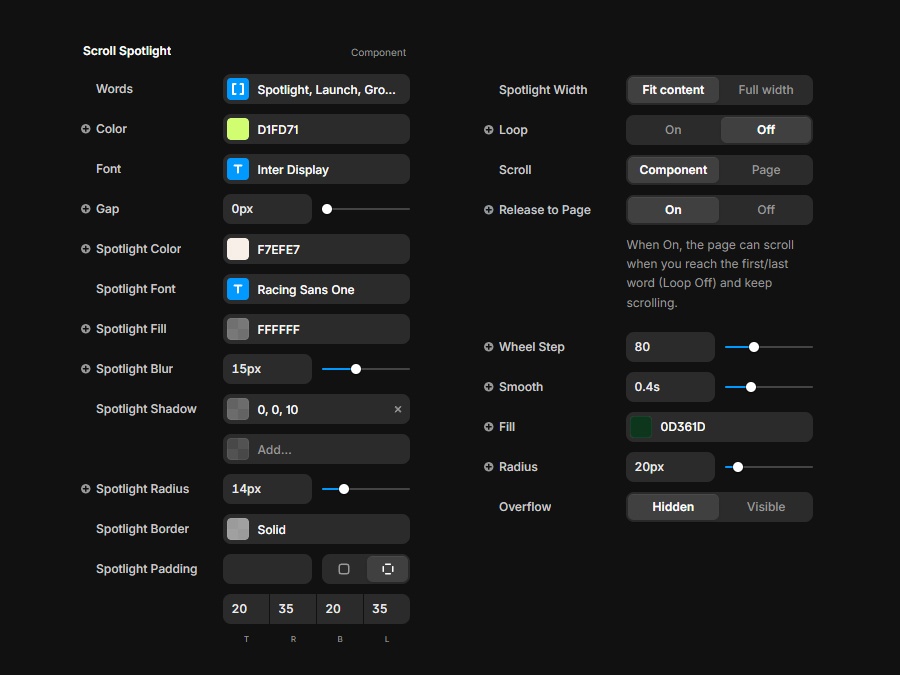900x675 pixels.
Task: Click the plus icon next to Spotlight Blur
Action: pyautogui.click(x=86, y=369)
